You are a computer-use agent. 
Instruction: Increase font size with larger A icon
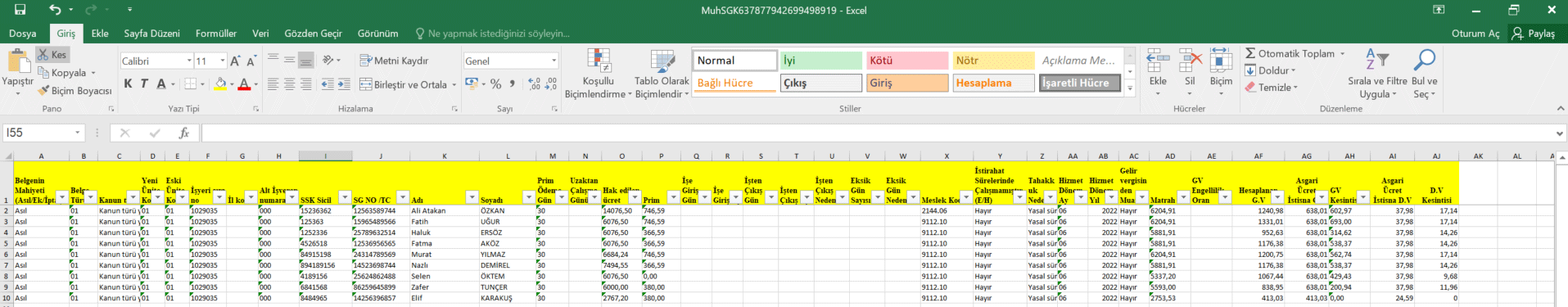(x=235, y=61)
